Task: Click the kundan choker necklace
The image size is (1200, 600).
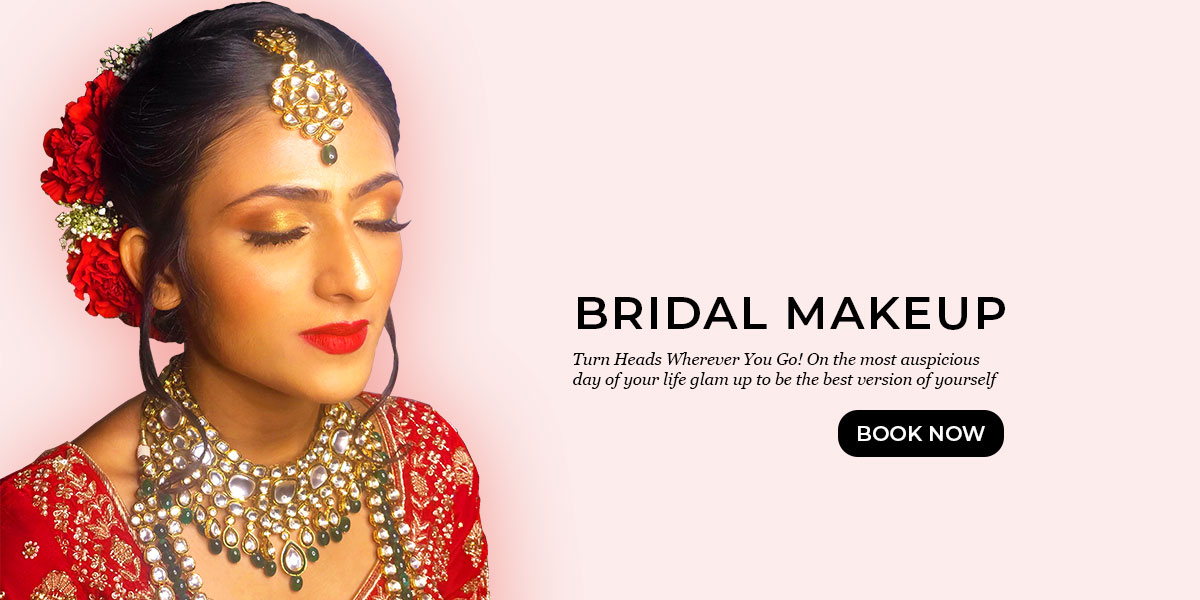Action: (x=270, y=470)
